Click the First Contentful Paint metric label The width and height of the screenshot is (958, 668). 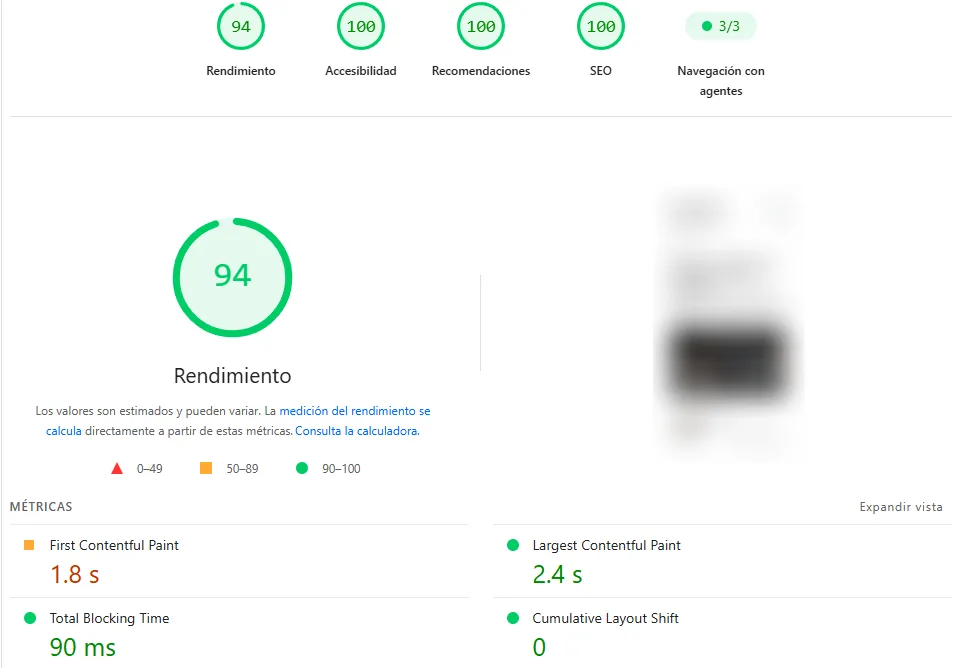tap(114, 545)
